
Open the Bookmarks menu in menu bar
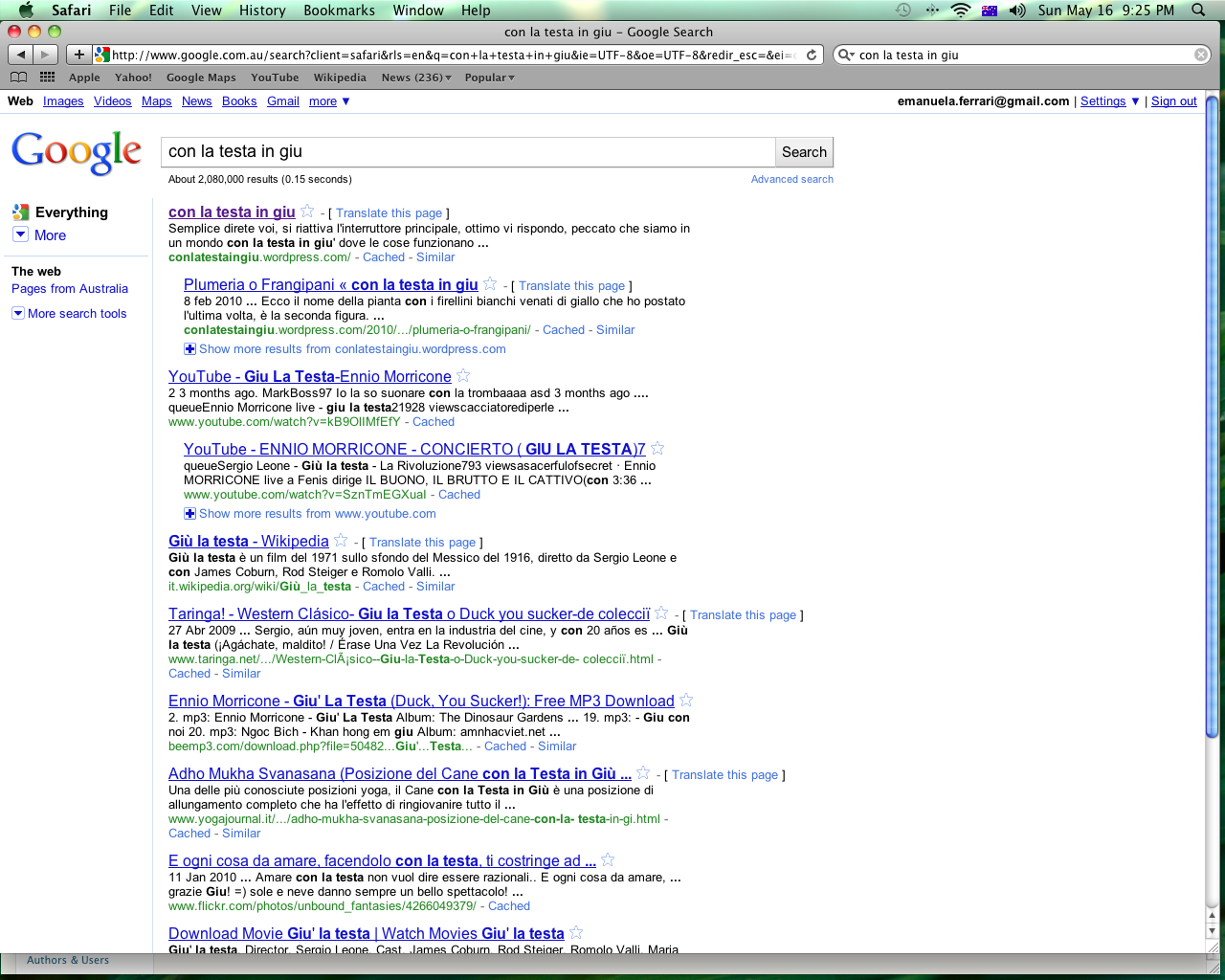339,11
